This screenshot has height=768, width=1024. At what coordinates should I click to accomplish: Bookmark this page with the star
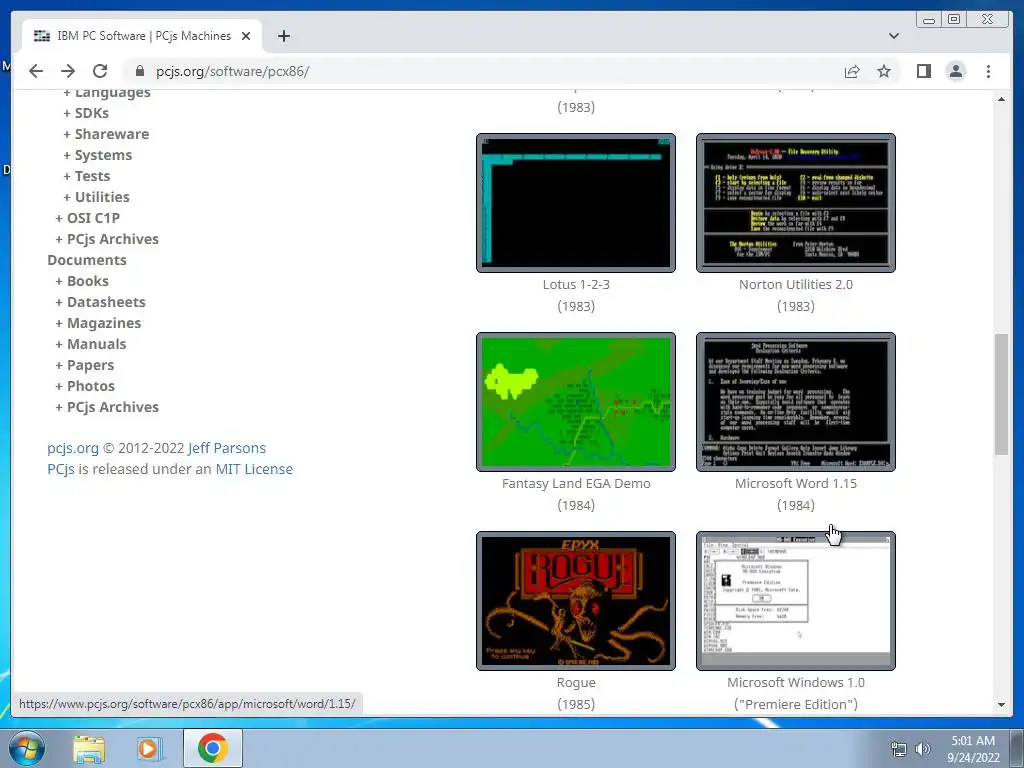click(x=884, y=71)
